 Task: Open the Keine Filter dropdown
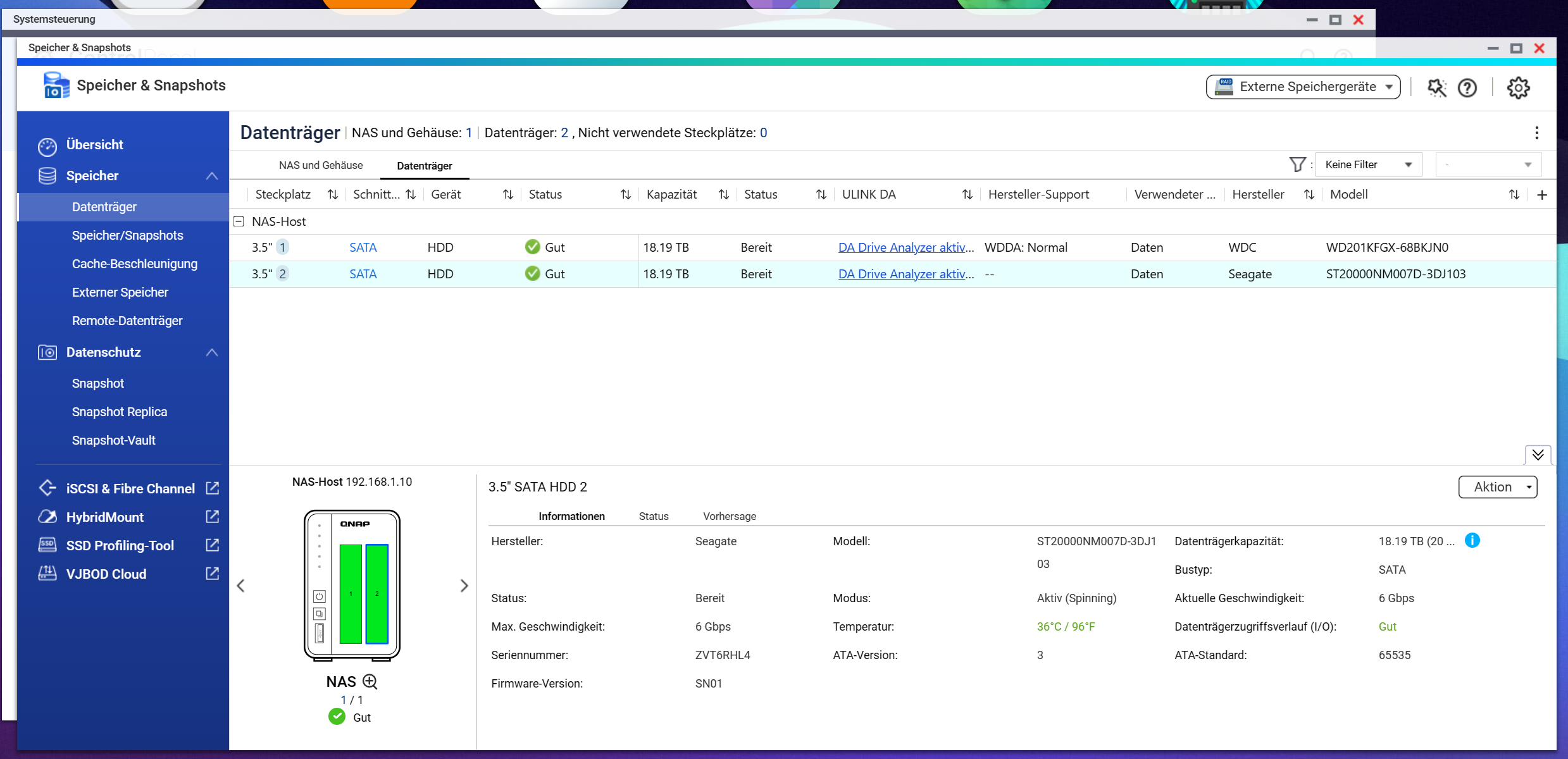click(x=1368, y=164)
